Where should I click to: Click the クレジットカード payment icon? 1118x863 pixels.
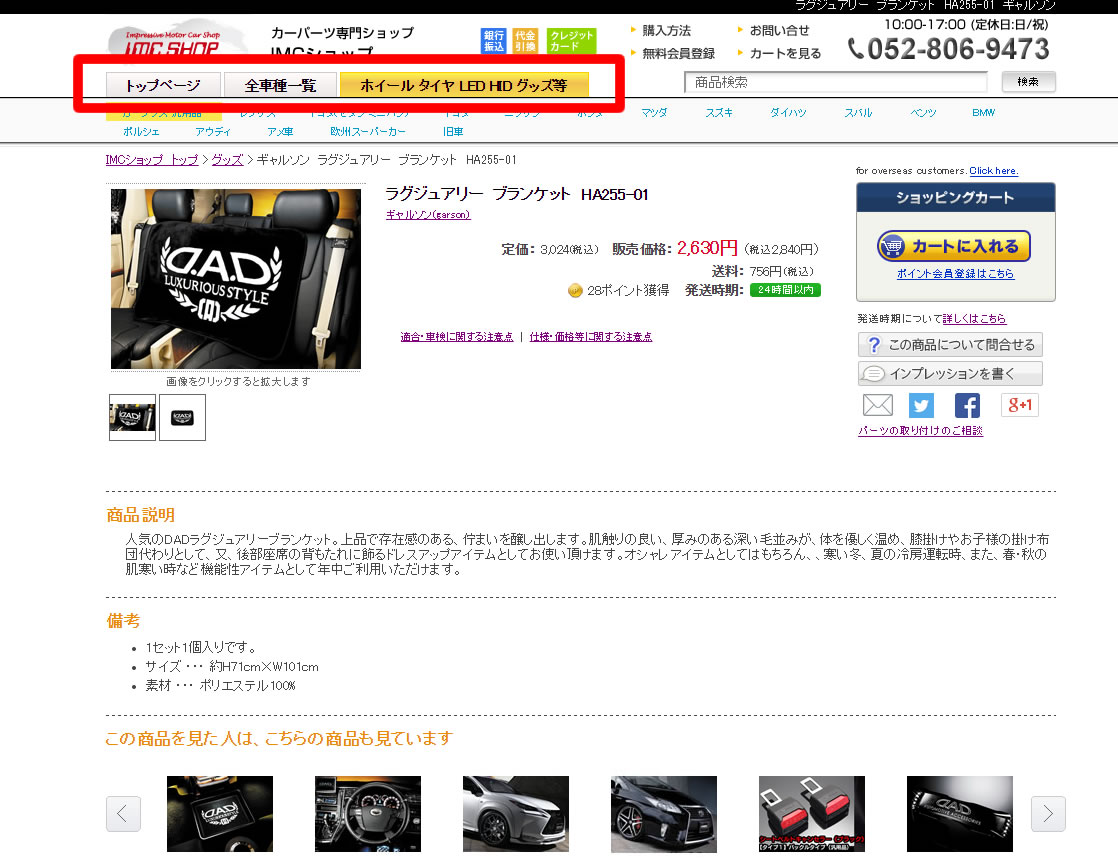[x=571, y=41]
